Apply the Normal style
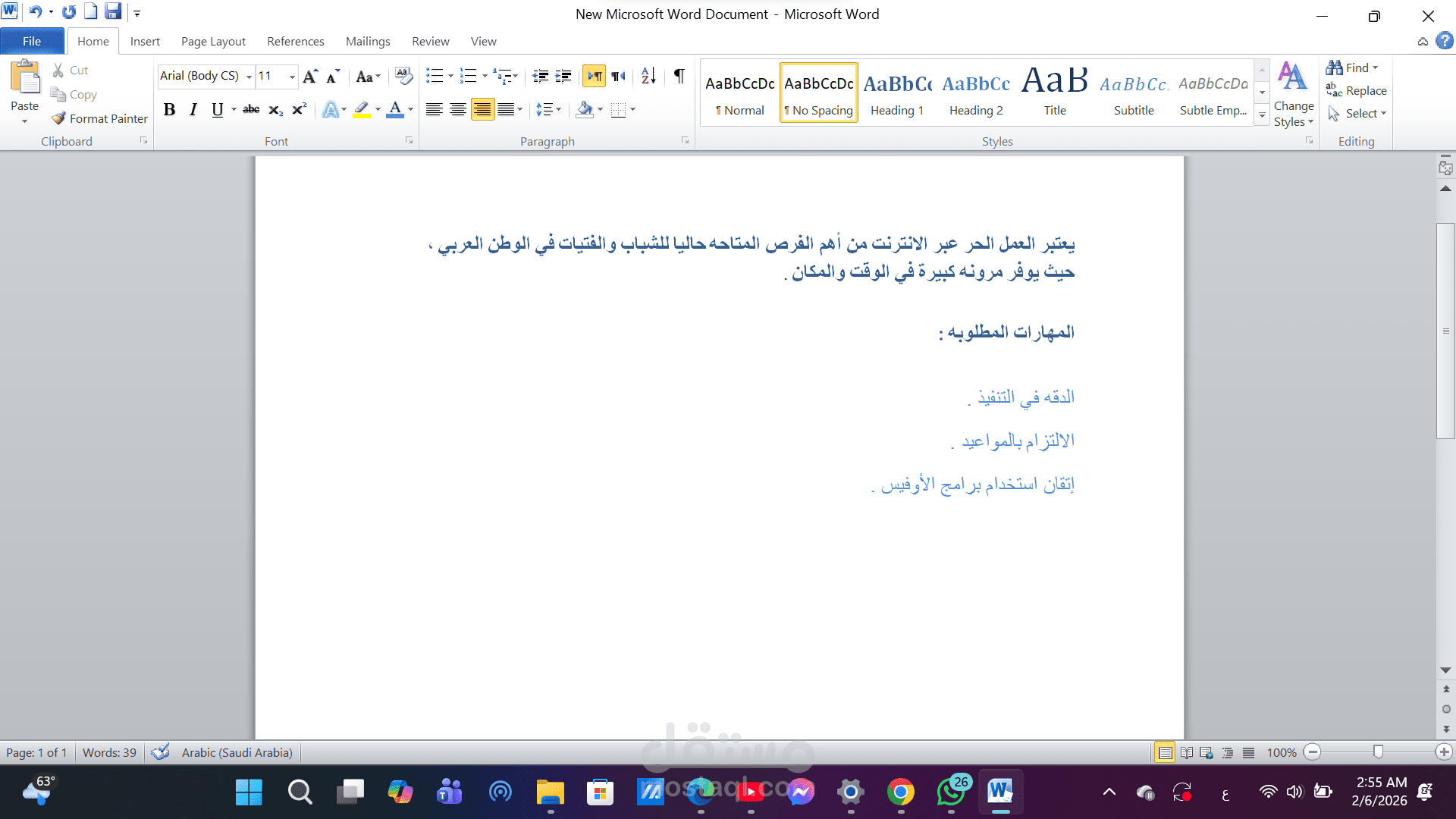This screenshot has height=819, width=1456. tap(740, 93)
